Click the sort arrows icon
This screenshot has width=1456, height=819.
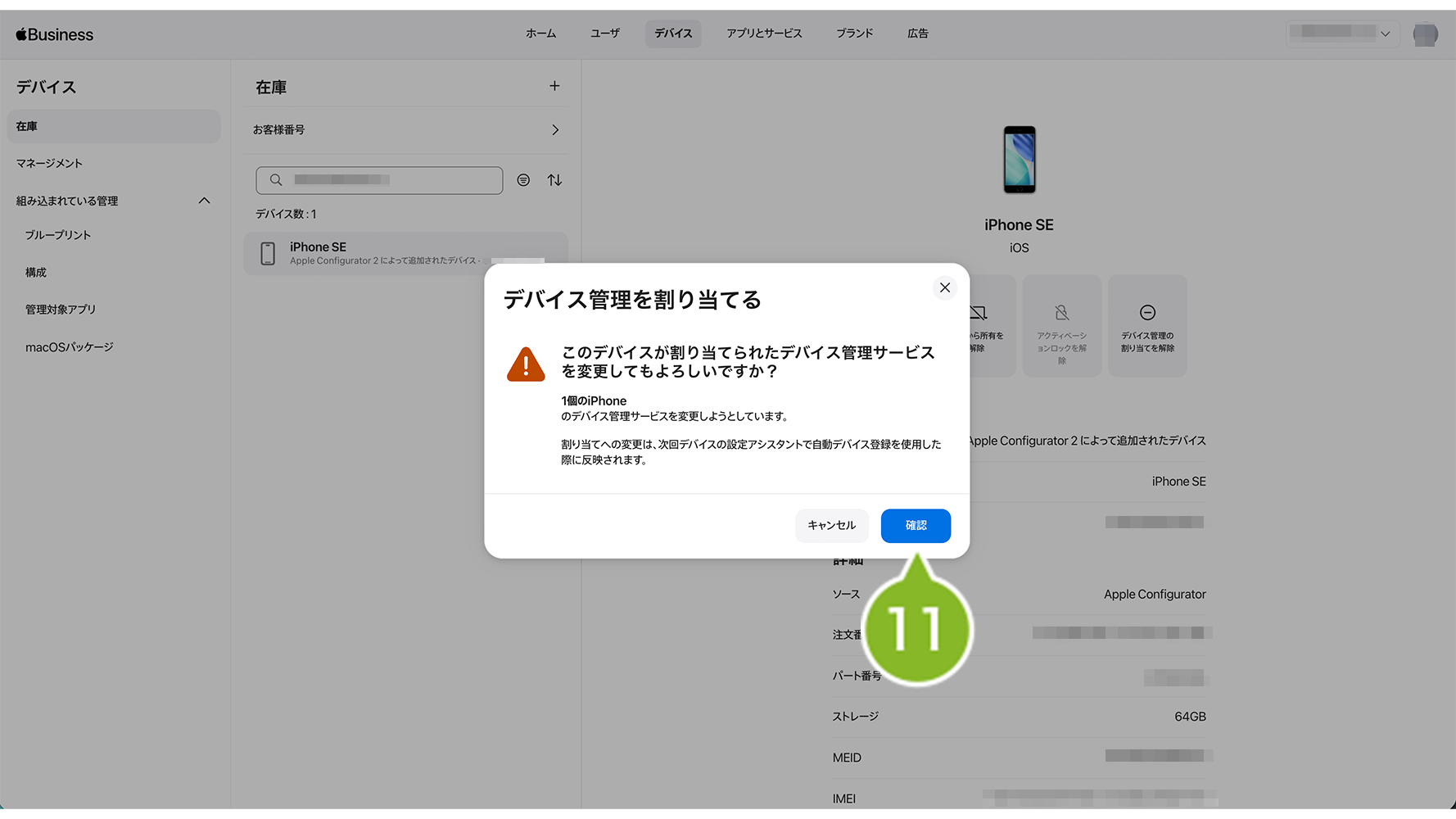pos(554,180)
